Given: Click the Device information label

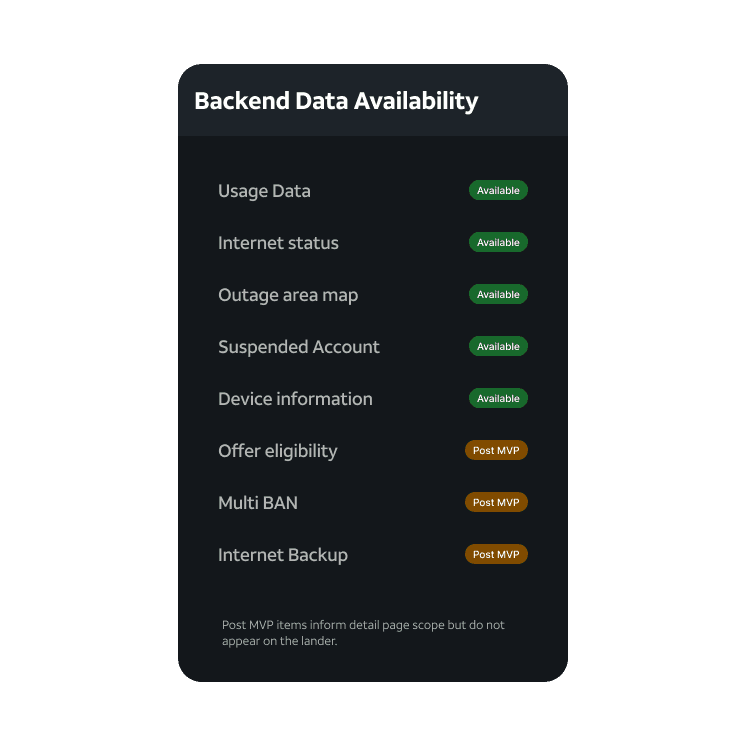Looking at the screenshot, I should (295, 399).
